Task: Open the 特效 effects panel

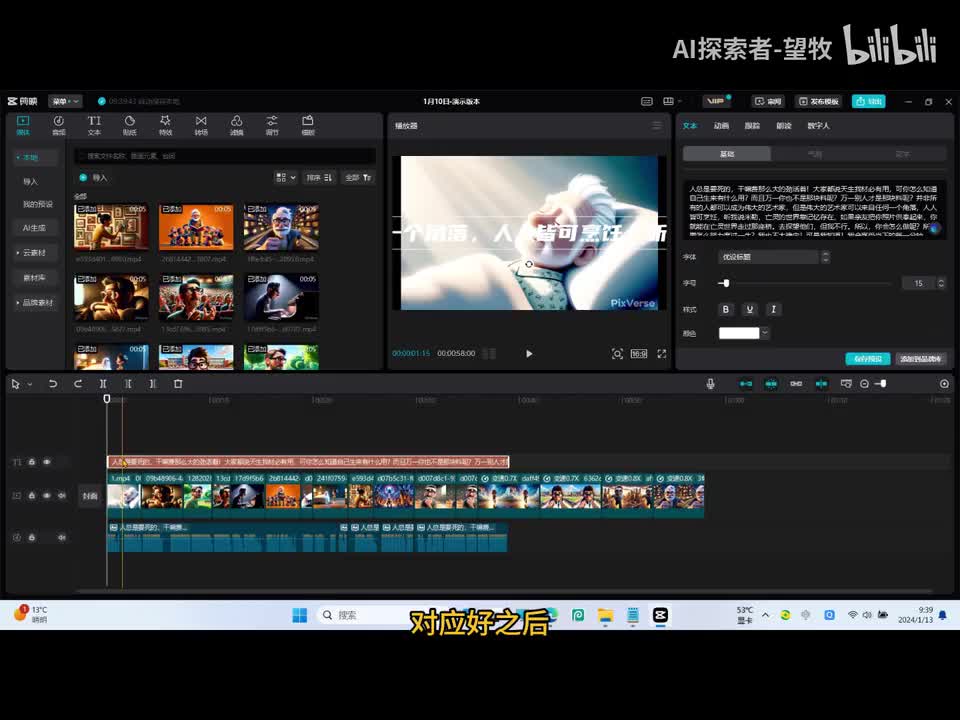Action: pyautogui.click(x=165, y=124)
